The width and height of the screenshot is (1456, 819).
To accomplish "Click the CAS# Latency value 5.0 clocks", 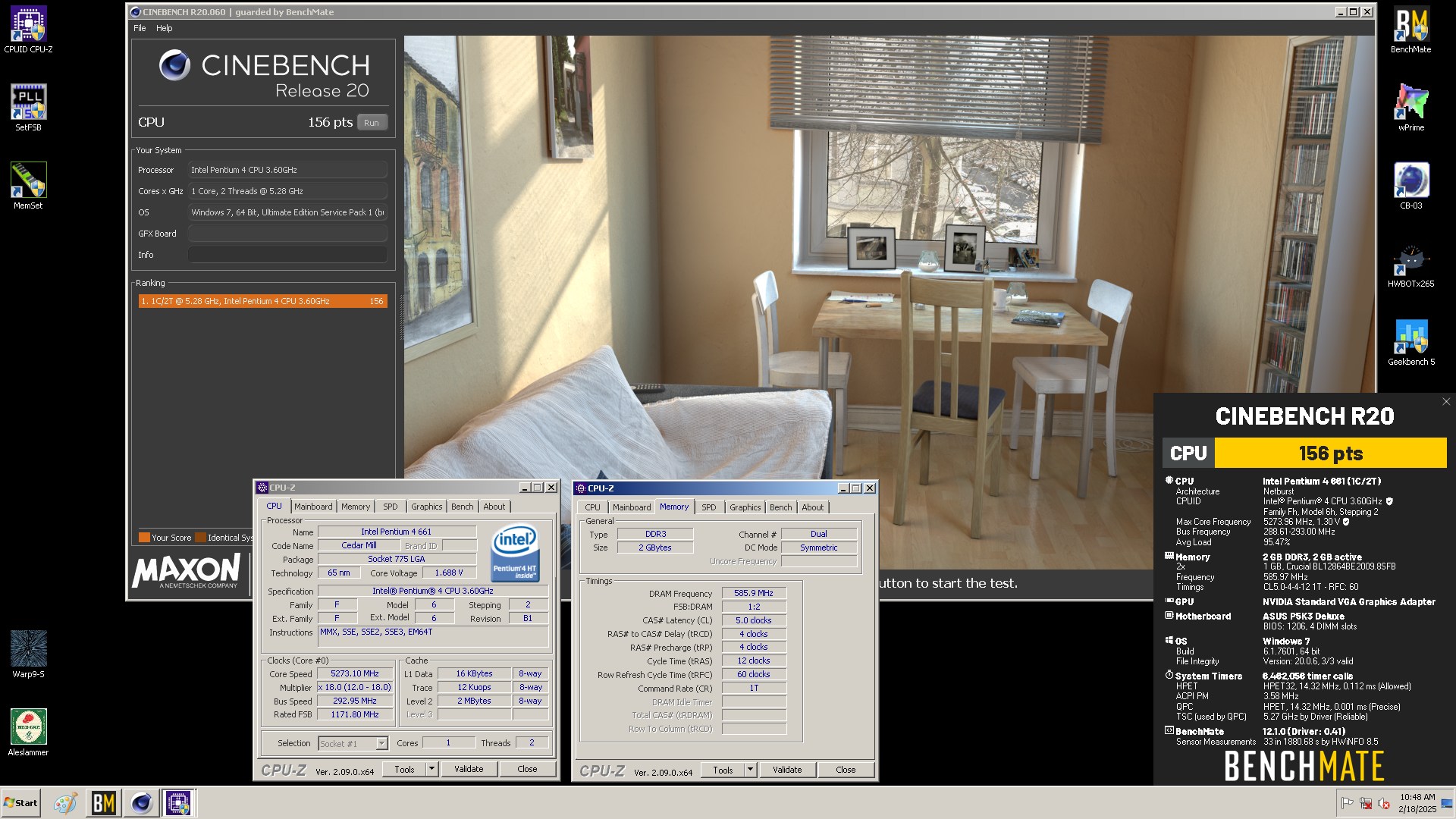I will [x=754, y=620].
